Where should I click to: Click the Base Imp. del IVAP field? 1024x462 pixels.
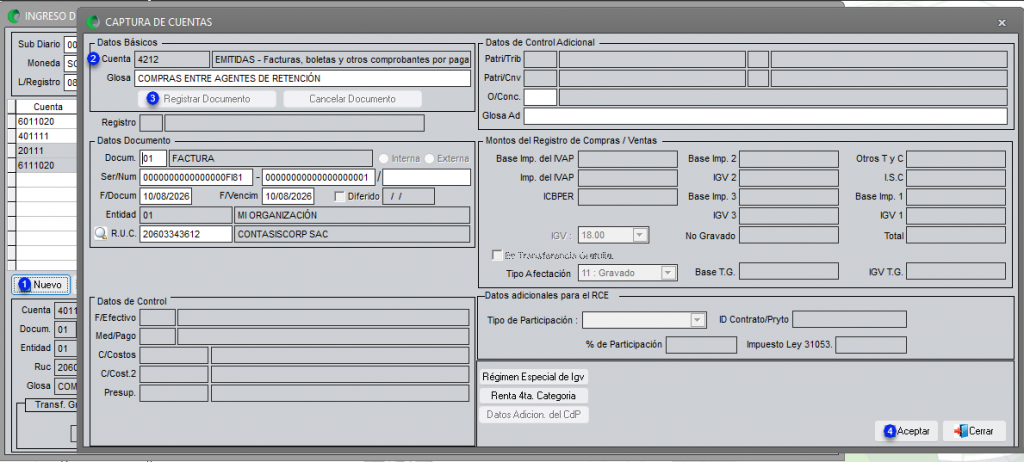coord(628,159)
